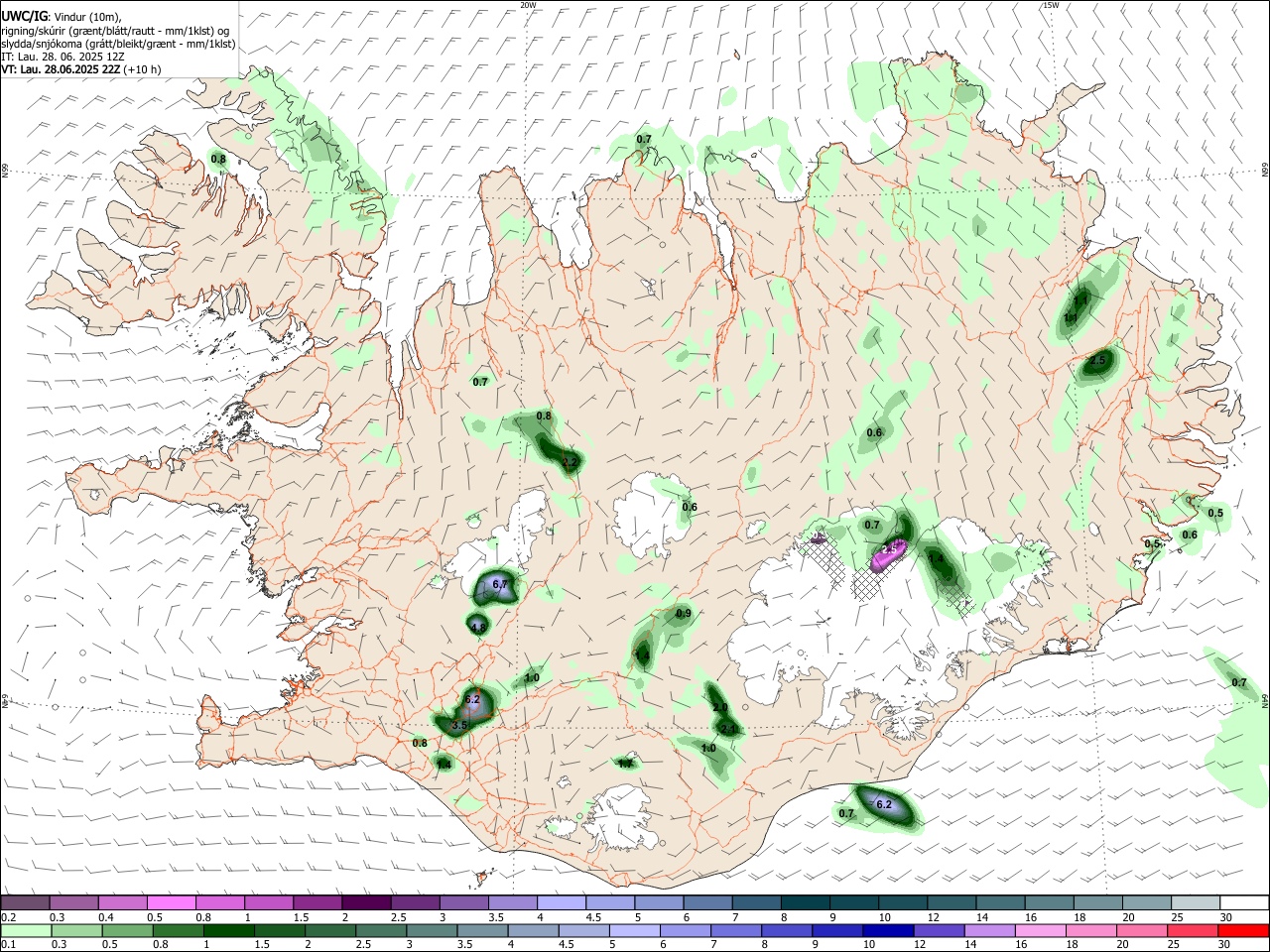
Task: Click the white 30 swatch in snow scale
Action: 1244,903
